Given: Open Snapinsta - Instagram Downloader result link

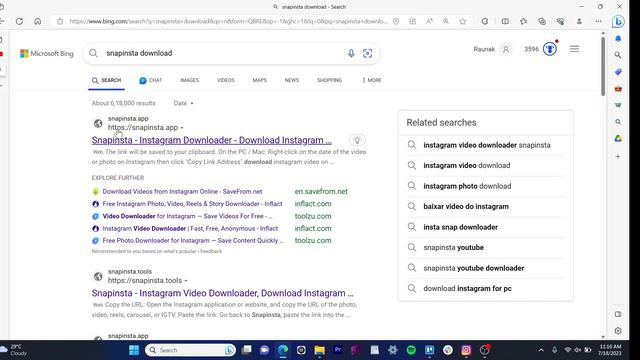Looking at the screenshot, I should click(211, 140).
